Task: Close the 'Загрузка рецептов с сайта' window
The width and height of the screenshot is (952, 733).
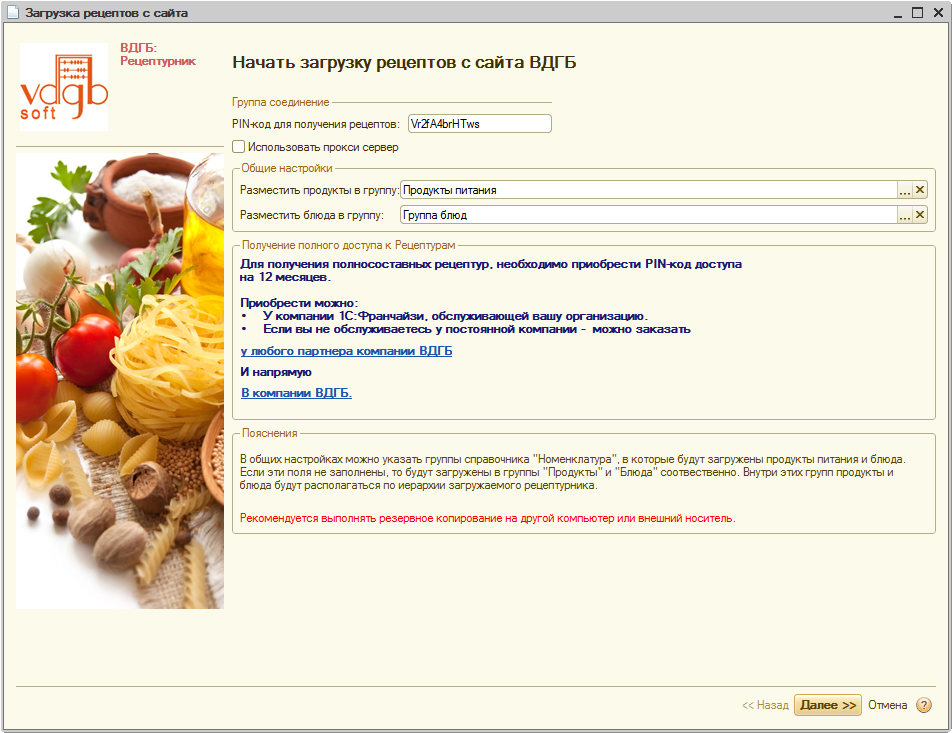Action: pos(938,13)
